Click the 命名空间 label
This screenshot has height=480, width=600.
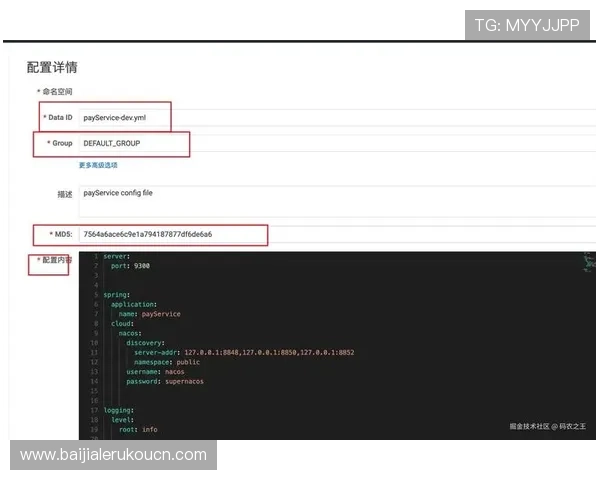57,92
